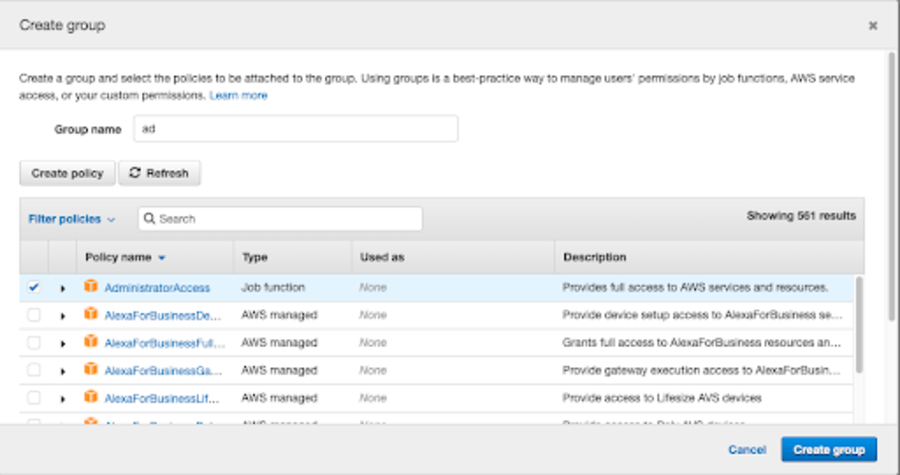Screen dimensions: 900x475
Task: Click the AlexaForBusinessLif... policy box icon
Action: [x=91, y=396]
